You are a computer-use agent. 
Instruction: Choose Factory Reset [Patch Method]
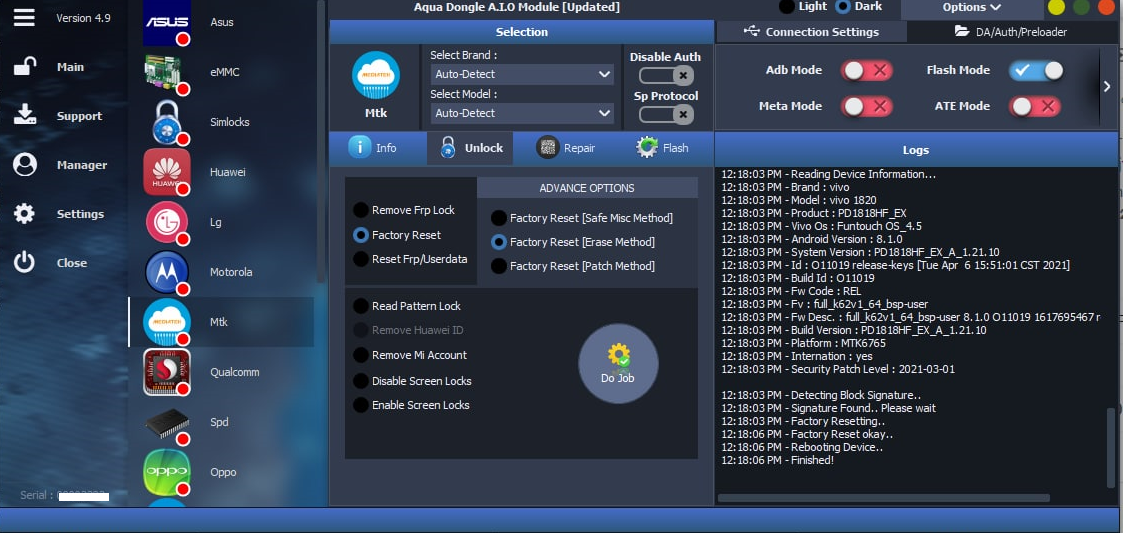498,266
